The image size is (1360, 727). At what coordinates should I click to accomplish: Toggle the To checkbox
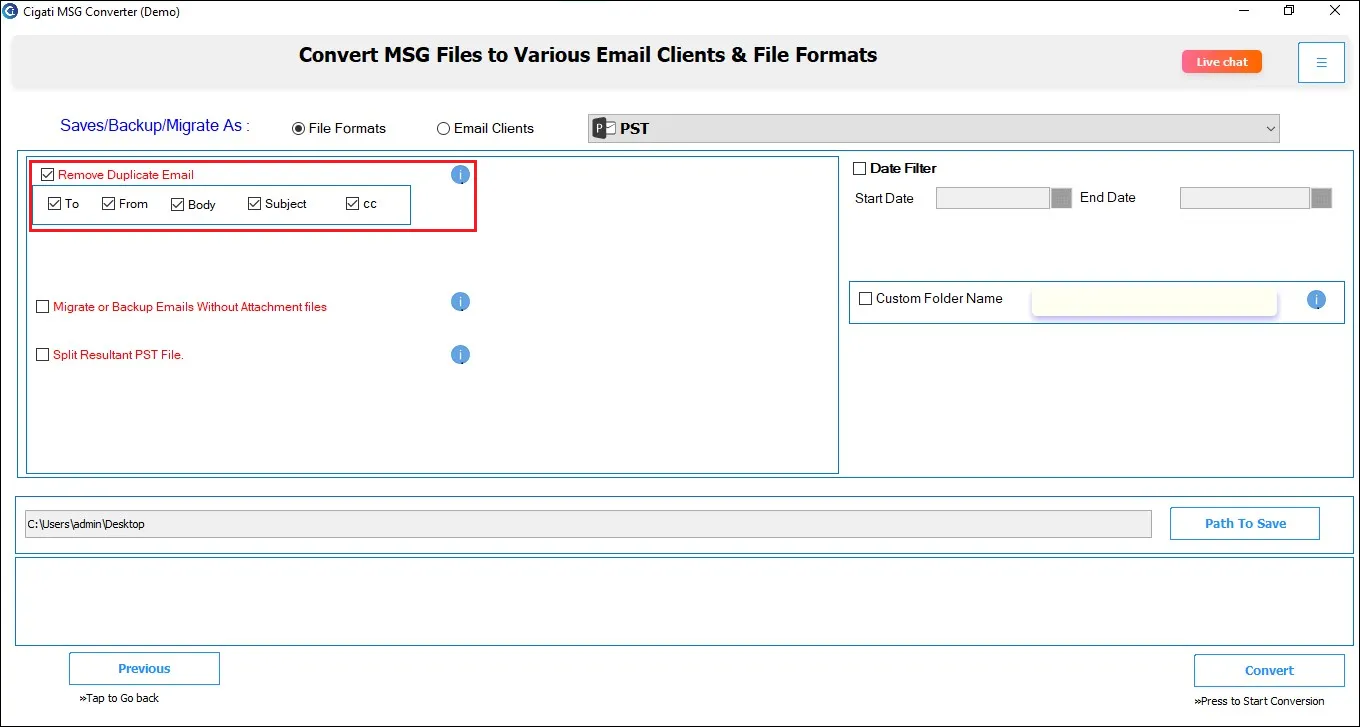point(54,204)
